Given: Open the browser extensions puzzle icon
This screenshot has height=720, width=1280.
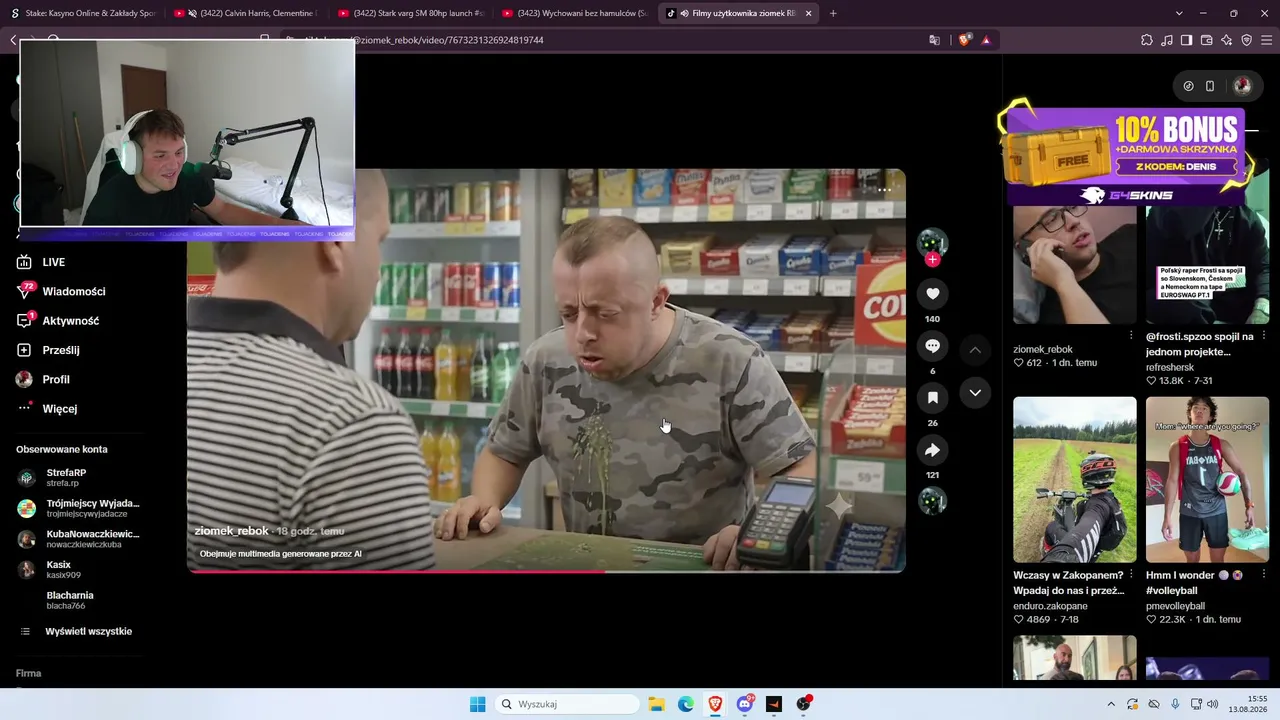Looking at the screenshot, I should click(1147, 40).
